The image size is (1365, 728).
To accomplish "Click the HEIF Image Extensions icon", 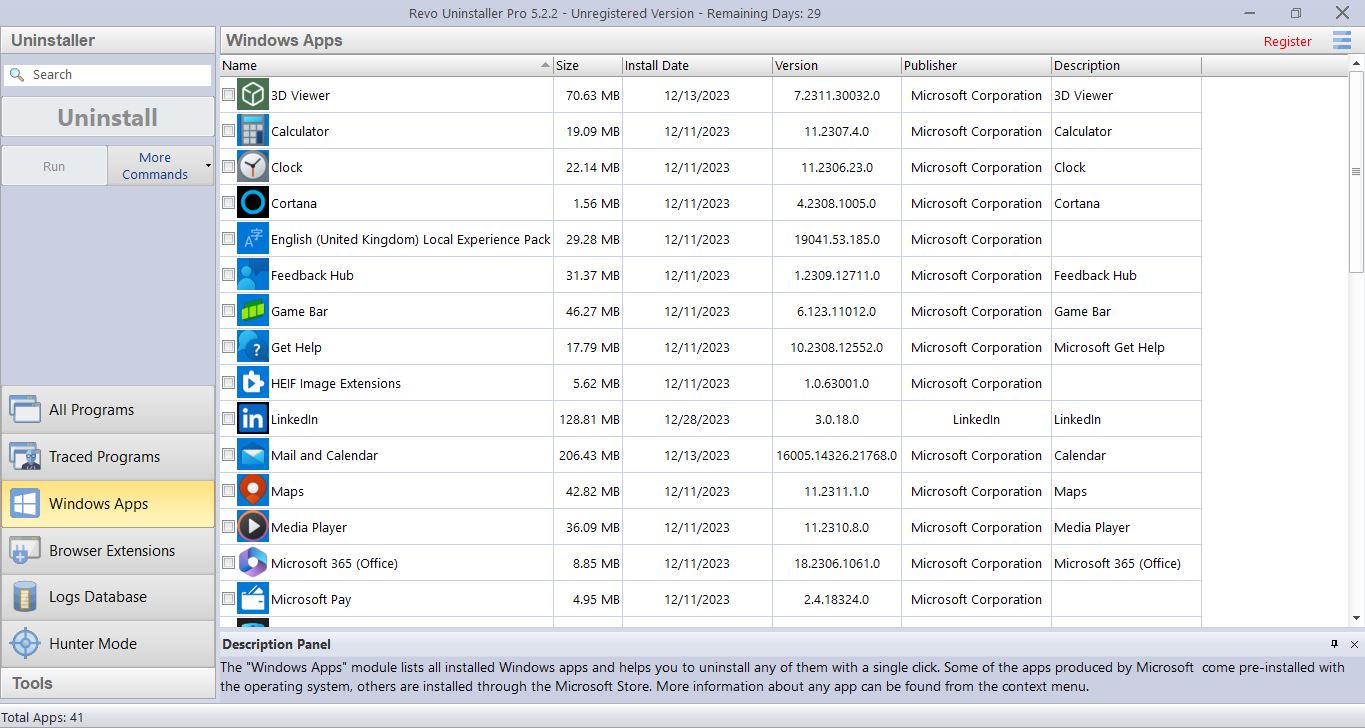I will 253,383.
